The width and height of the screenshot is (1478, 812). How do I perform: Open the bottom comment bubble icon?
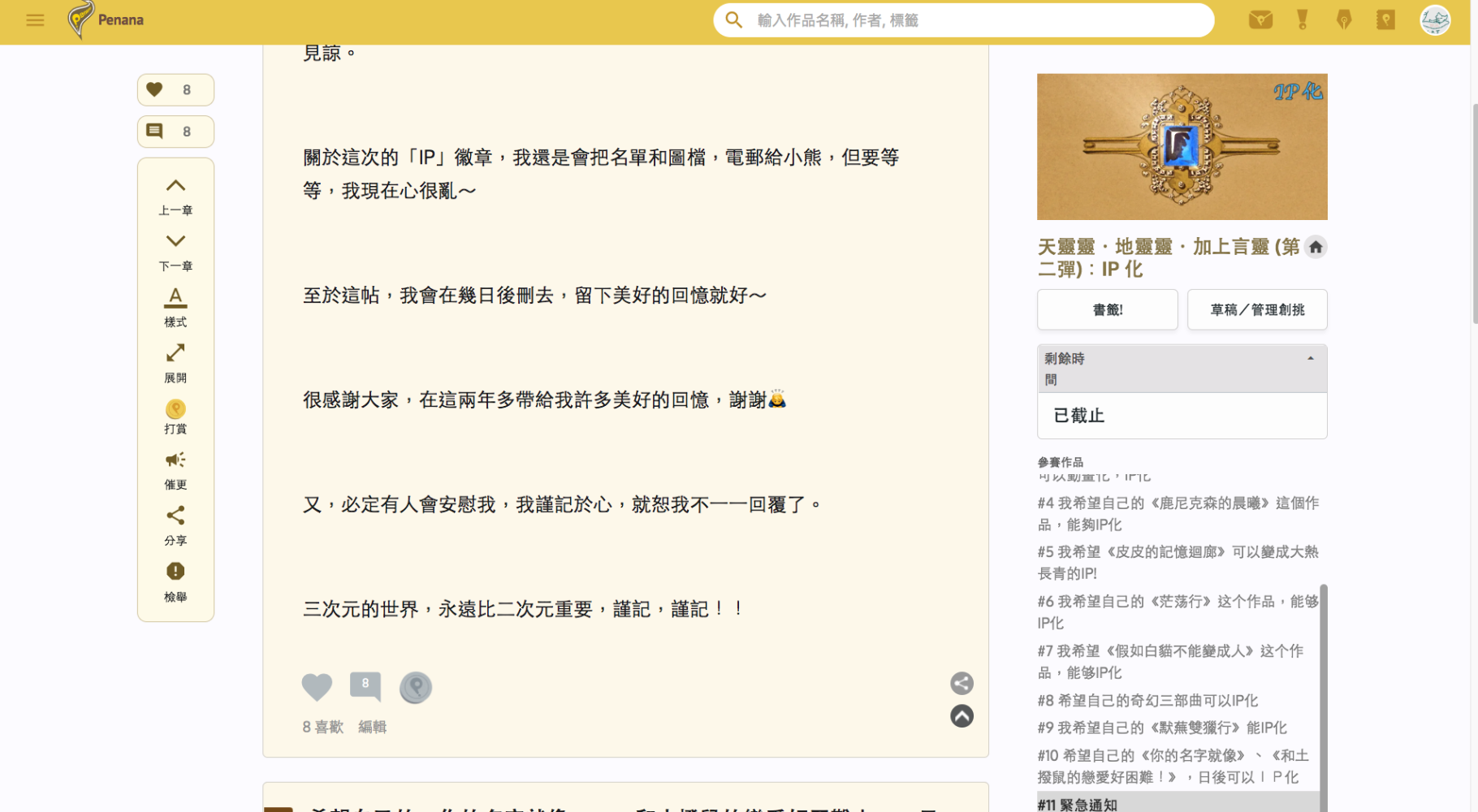click(365, 686)
